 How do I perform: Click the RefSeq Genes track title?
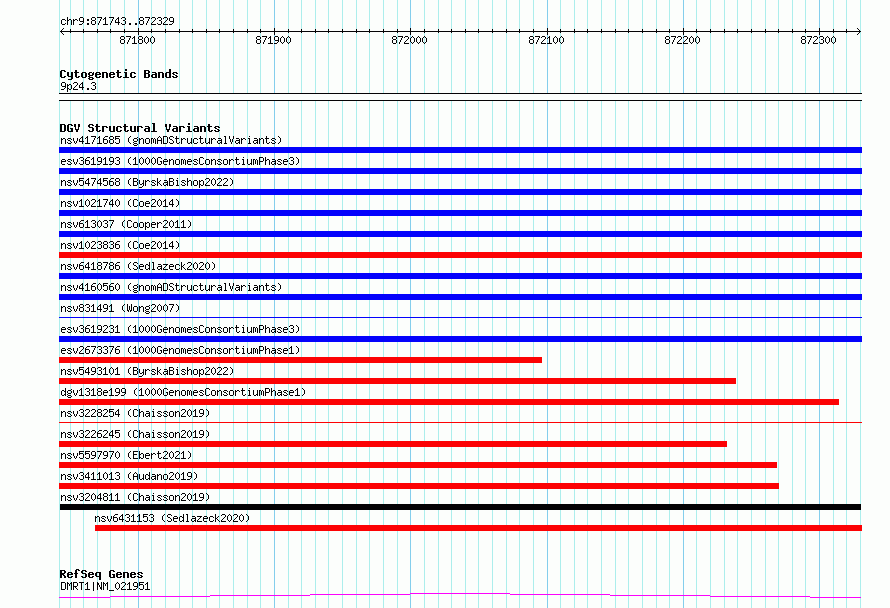[101, 574]
